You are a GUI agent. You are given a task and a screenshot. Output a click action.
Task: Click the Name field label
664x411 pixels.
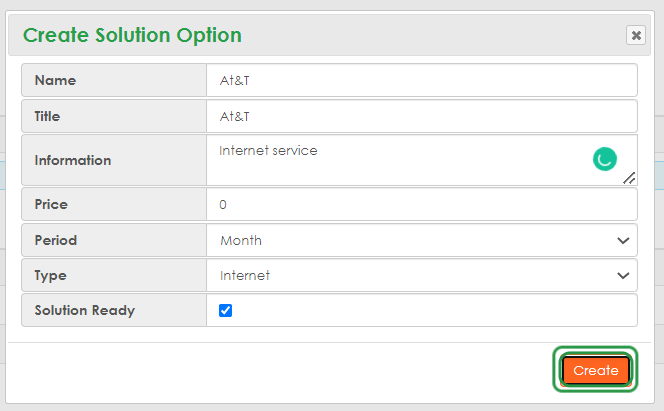pyautogui.click(x=55, y=80)
